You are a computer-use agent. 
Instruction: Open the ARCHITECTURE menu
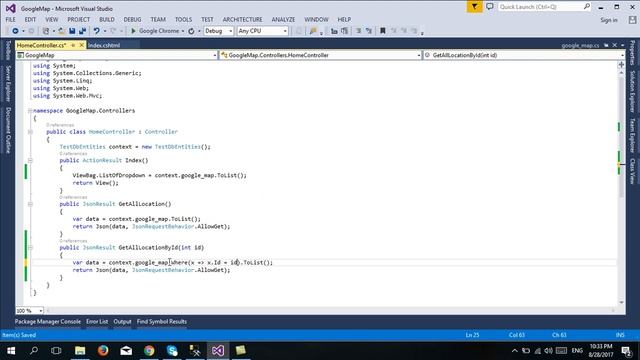pyautogui.click(x=242, y=20)
